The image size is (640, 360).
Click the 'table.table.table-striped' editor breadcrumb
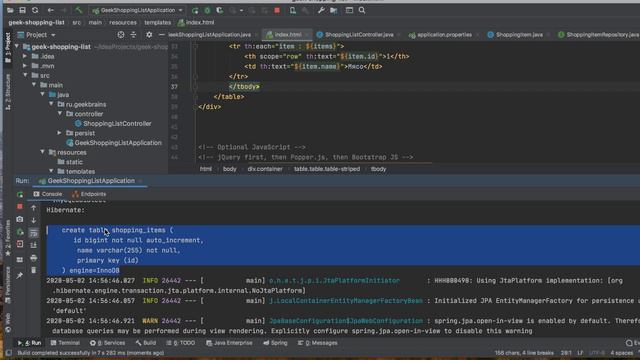tap(327, 169)
